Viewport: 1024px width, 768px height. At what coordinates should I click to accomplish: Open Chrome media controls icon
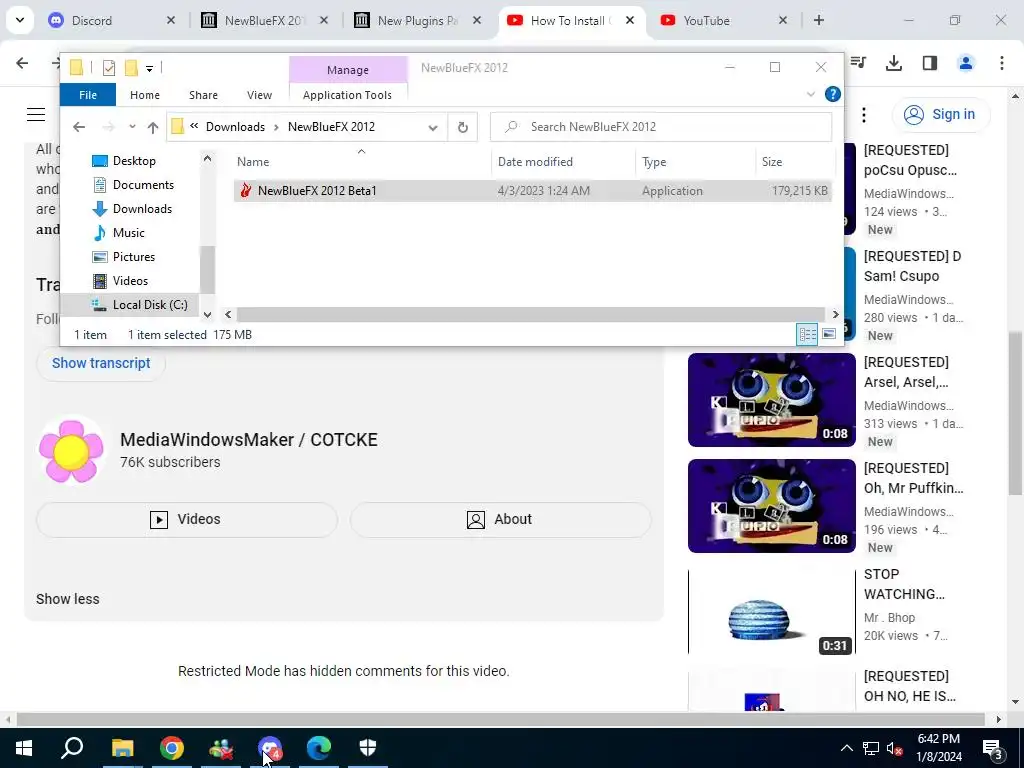858,63
